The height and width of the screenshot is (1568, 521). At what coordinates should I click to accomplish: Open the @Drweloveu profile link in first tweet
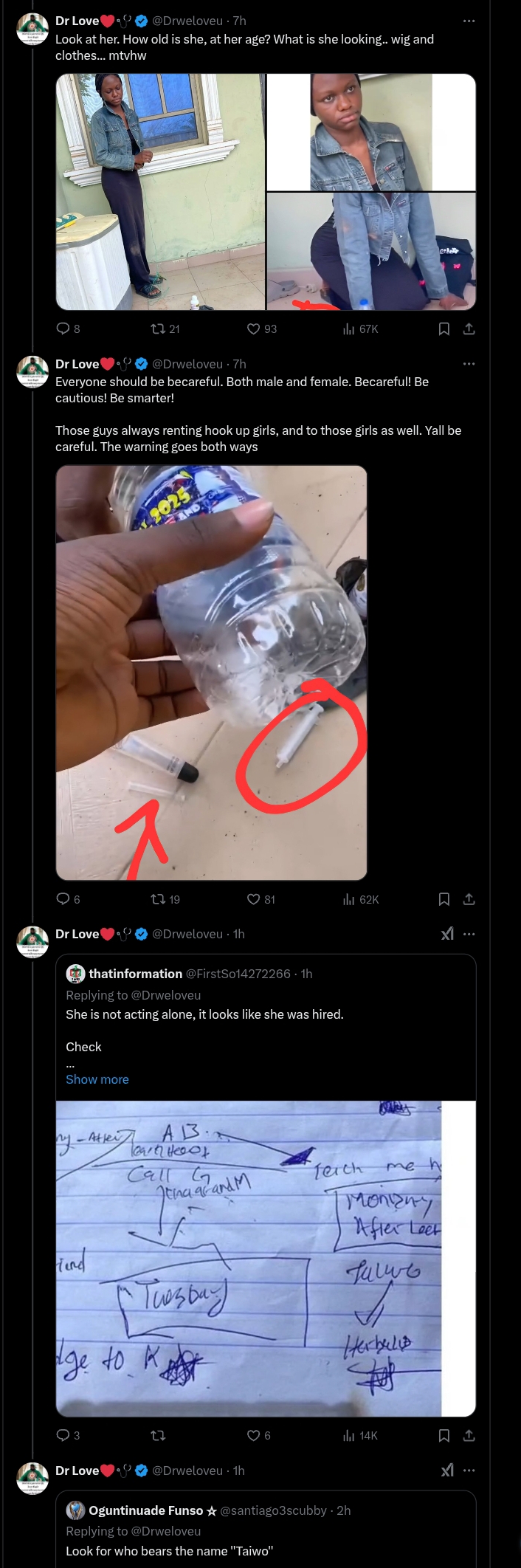(187, 21)
